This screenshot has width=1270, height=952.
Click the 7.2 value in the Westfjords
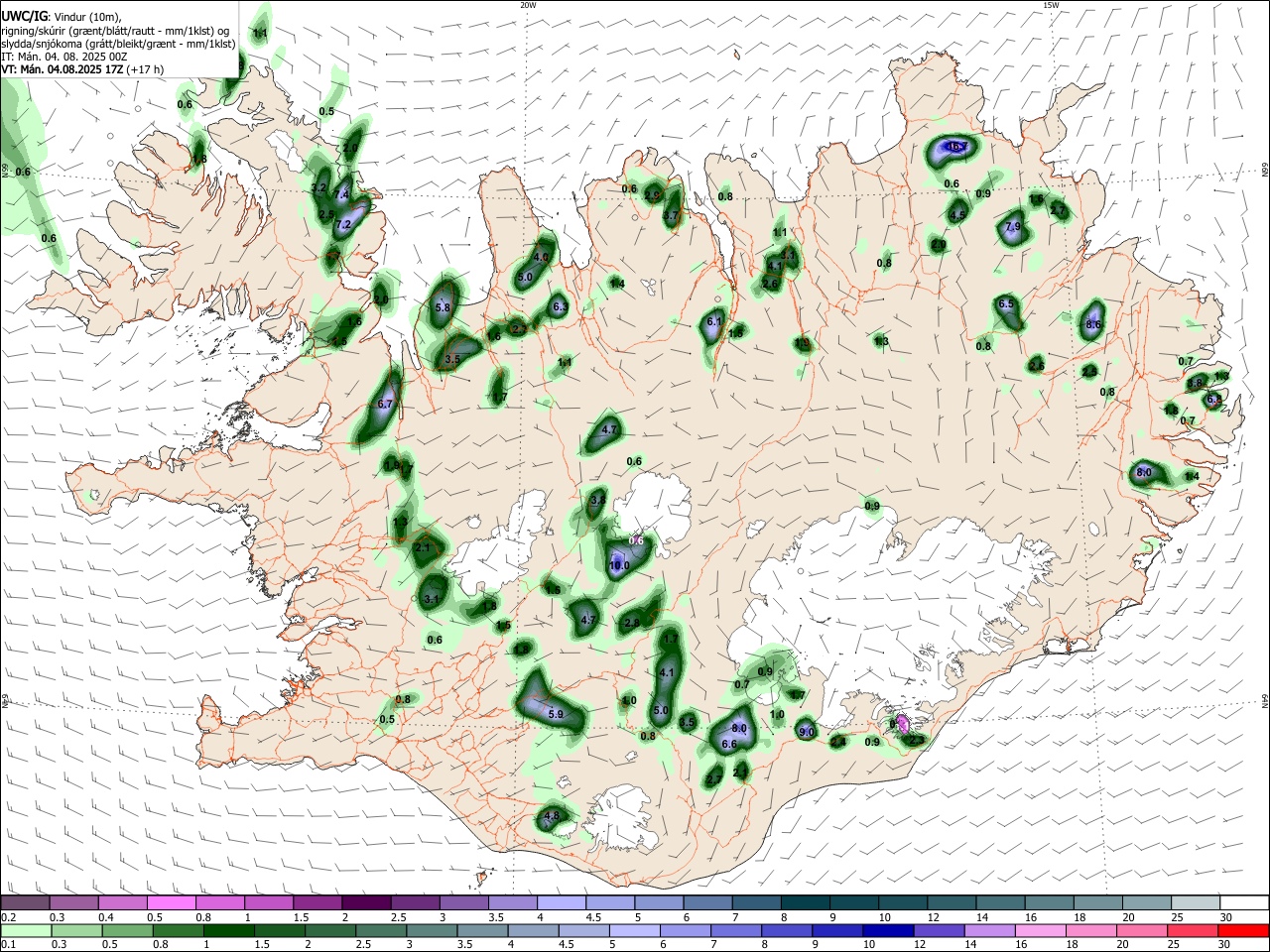click(344, 225)
